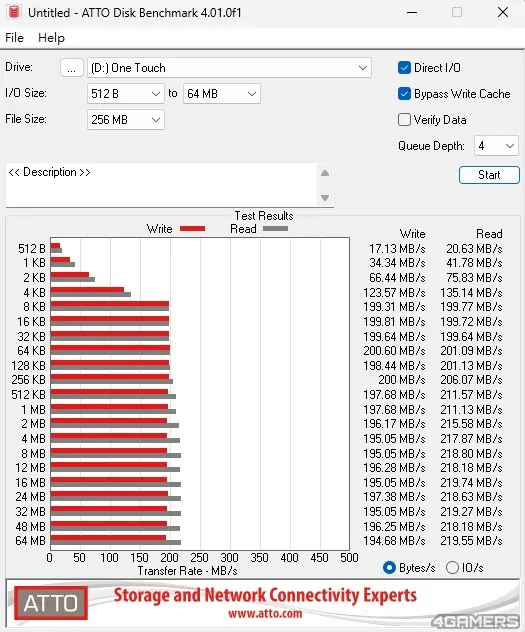Click the description scroll down arrow
The width and height of the screenshot is (525, 632).
pos(325,198)
